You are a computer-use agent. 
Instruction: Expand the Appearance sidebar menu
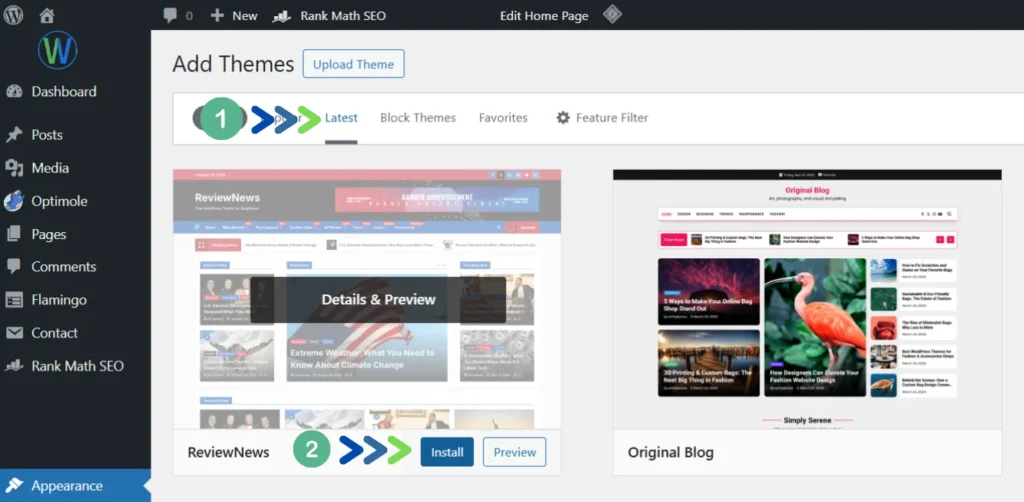click(66, 486)
